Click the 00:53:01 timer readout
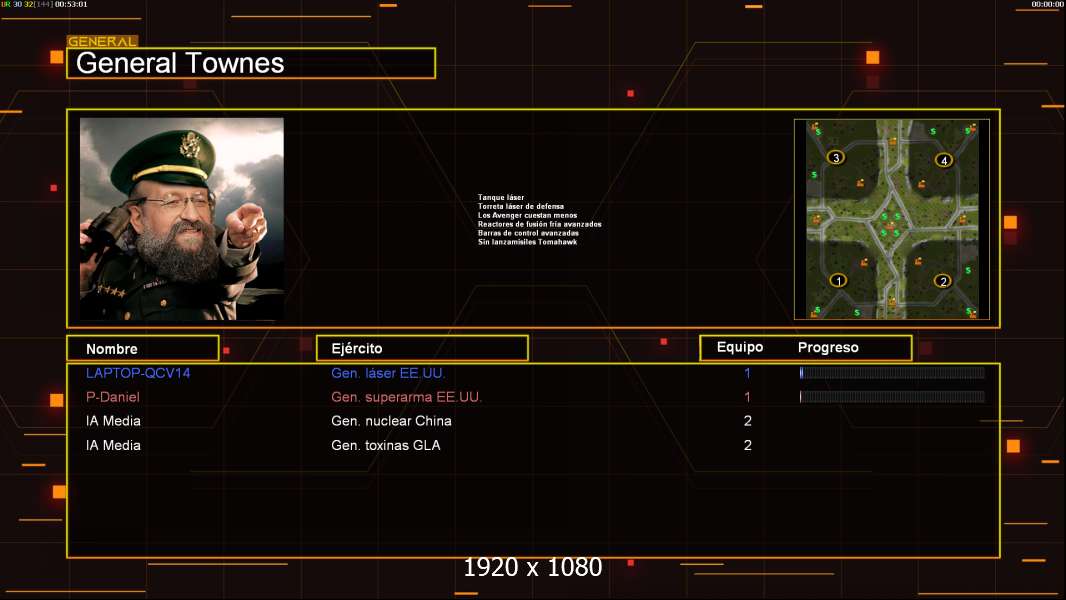 pos(71,4)
